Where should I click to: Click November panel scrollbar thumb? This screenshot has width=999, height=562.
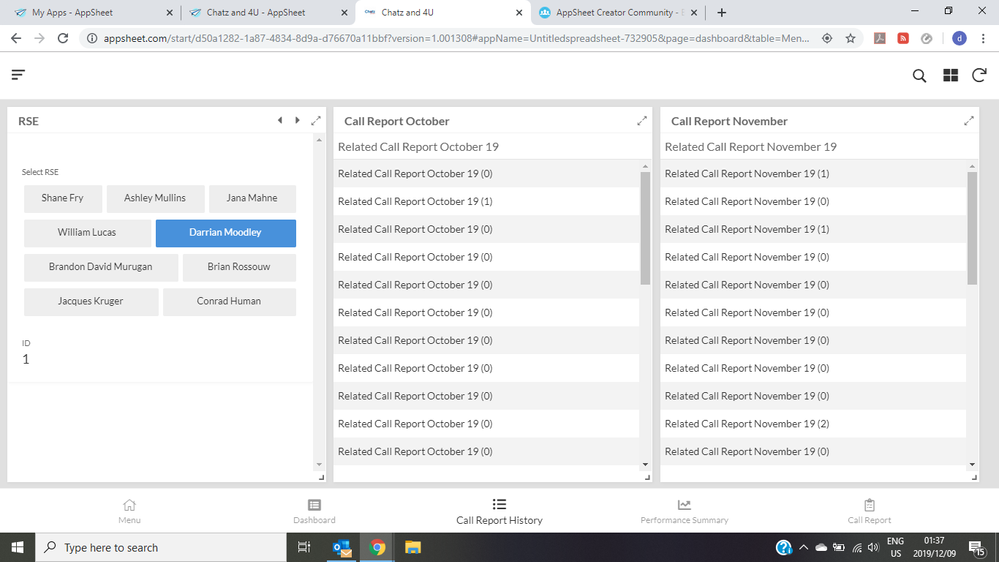click(x=972, y=228)
